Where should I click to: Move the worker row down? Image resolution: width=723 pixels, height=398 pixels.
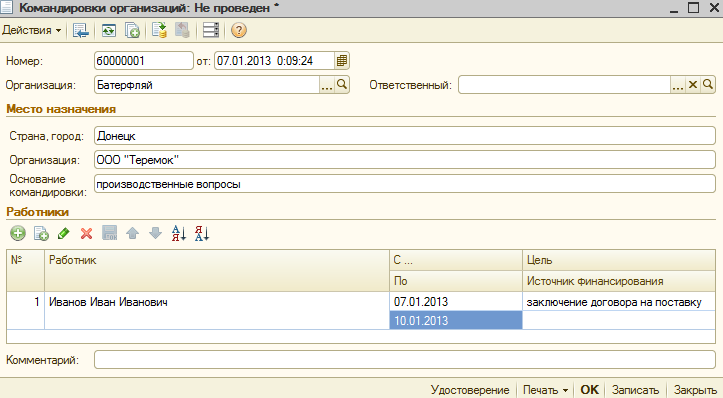(x=155, y=233)
